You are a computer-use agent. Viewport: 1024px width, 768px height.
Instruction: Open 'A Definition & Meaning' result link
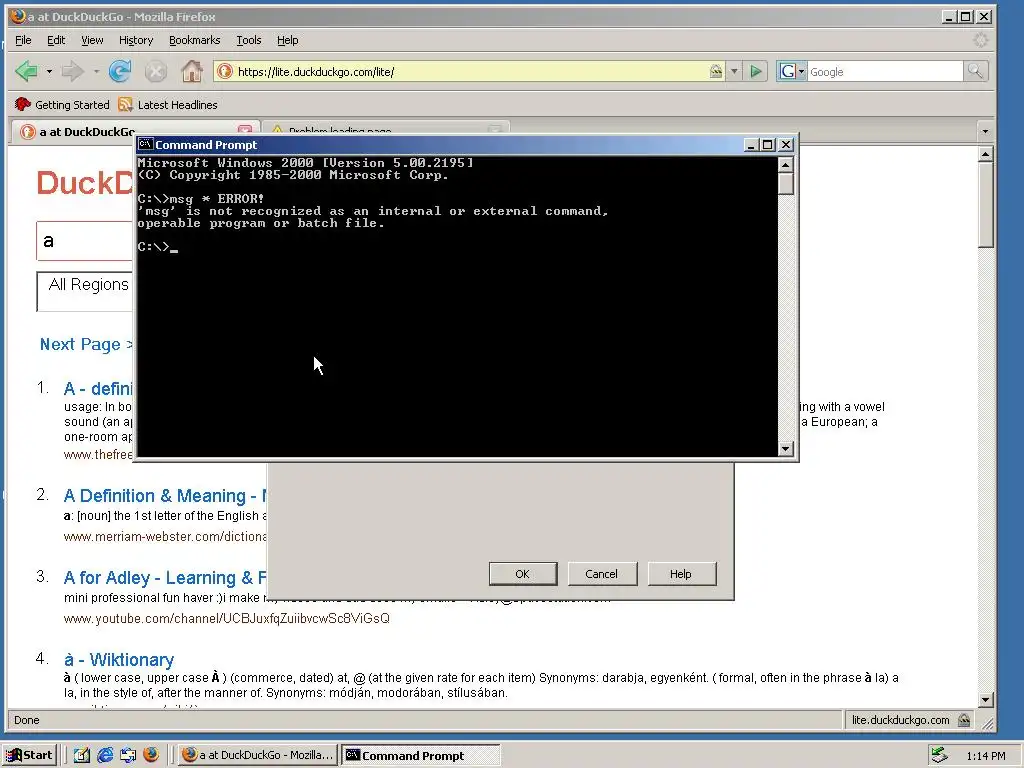[x=165, y=496]
